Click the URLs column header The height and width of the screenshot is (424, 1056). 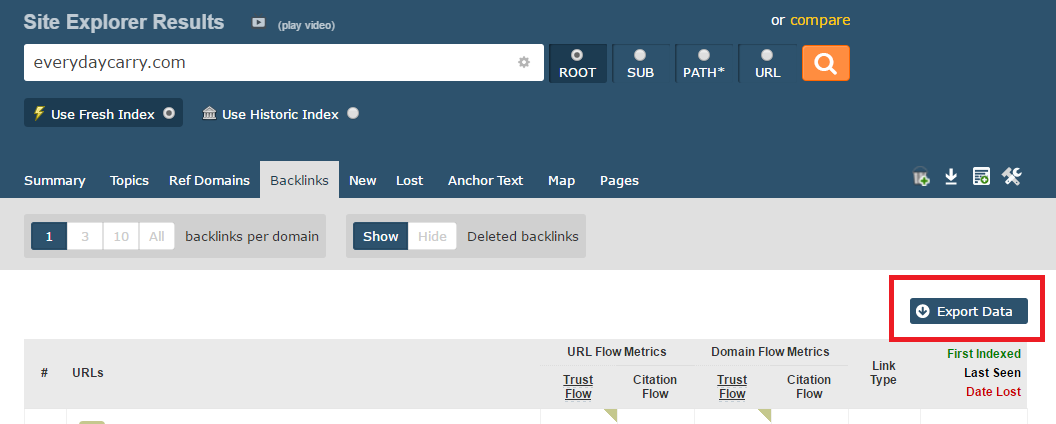pos(88,372)
